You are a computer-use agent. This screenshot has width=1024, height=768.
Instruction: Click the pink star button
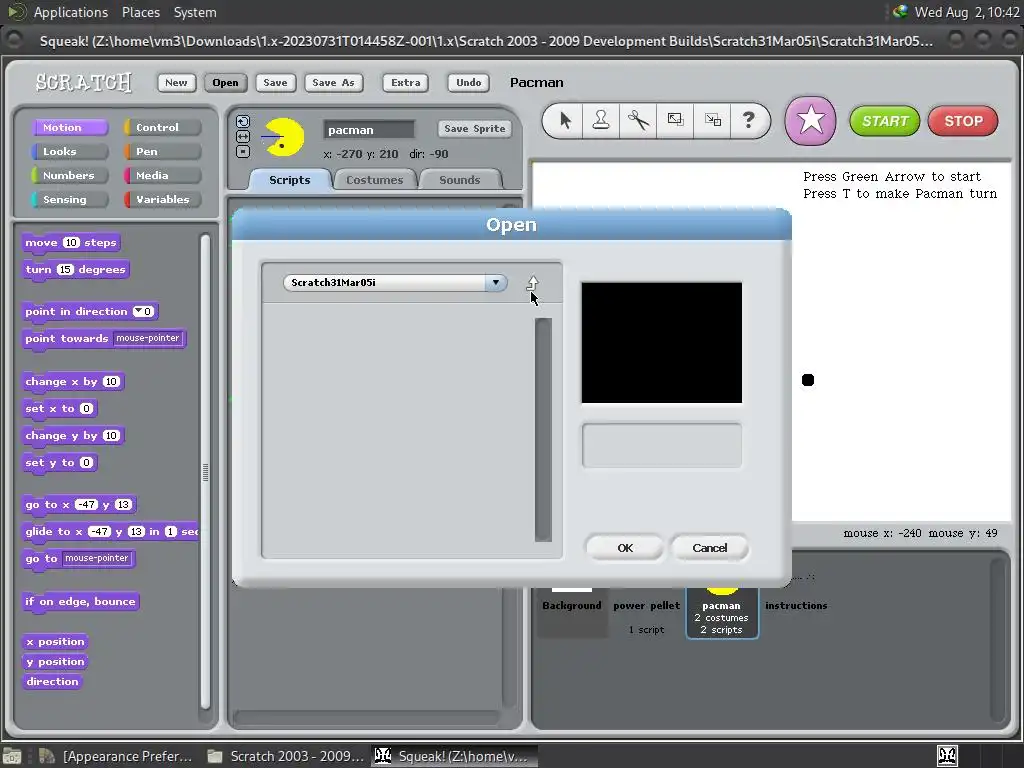(810, 121)
